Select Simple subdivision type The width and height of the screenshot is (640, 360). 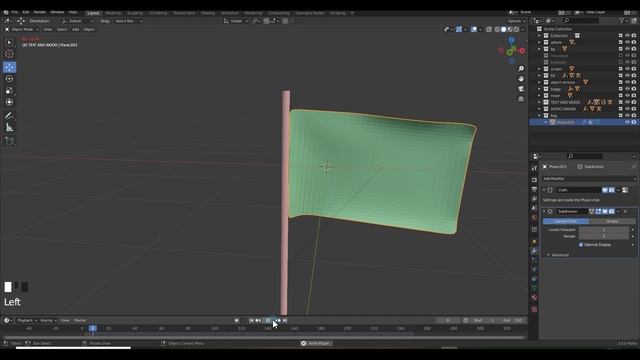[x=612, y=221]
